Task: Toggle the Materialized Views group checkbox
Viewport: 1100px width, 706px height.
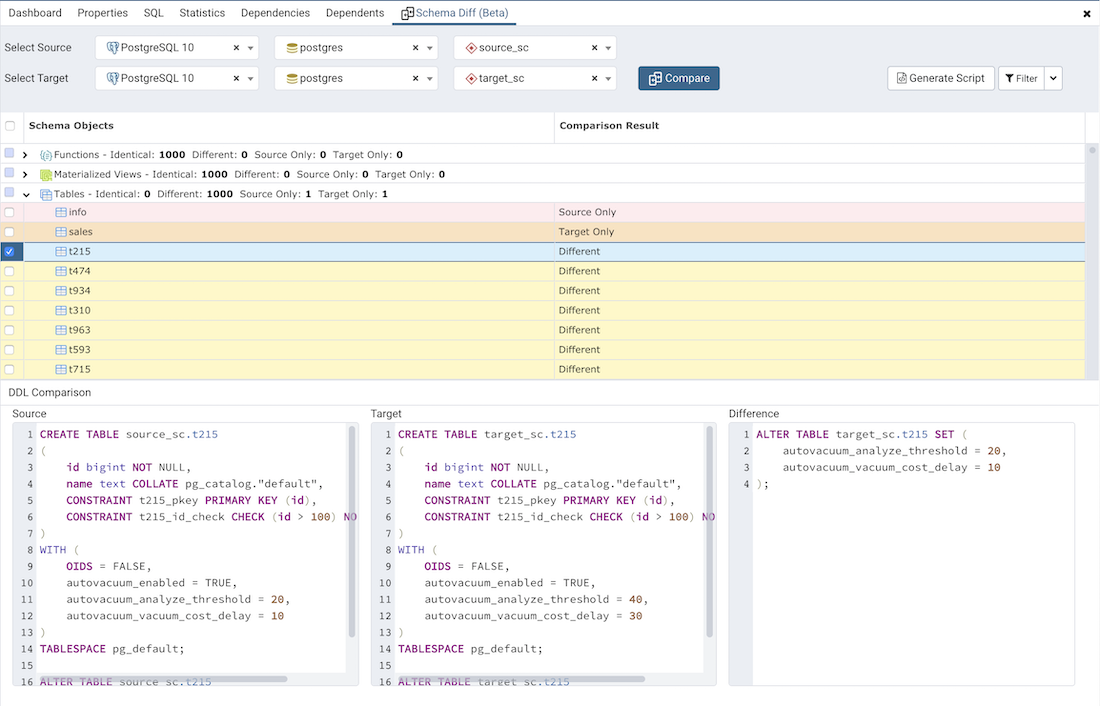Action: click(9, 173)
